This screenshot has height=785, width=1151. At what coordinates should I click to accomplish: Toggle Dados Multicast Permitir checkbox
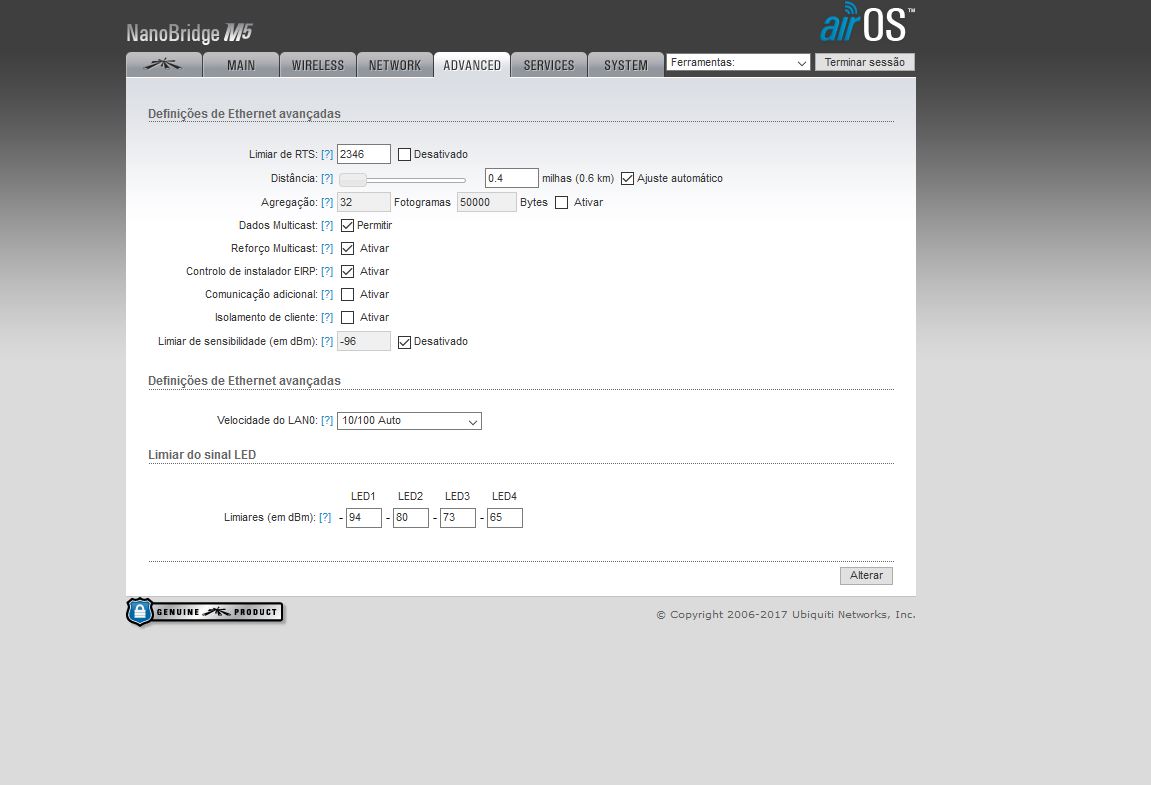click(x=348, y=225)
